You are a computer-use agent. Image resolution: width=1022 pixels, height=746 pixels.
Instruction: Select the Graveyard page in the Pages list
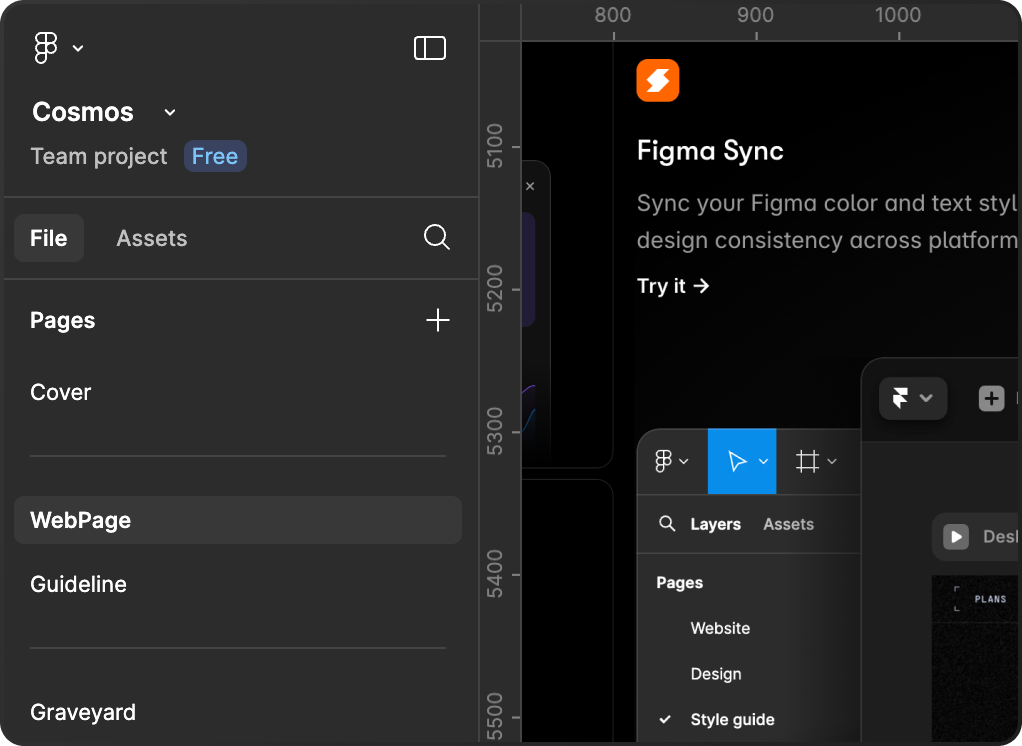(x=83, y=712)
